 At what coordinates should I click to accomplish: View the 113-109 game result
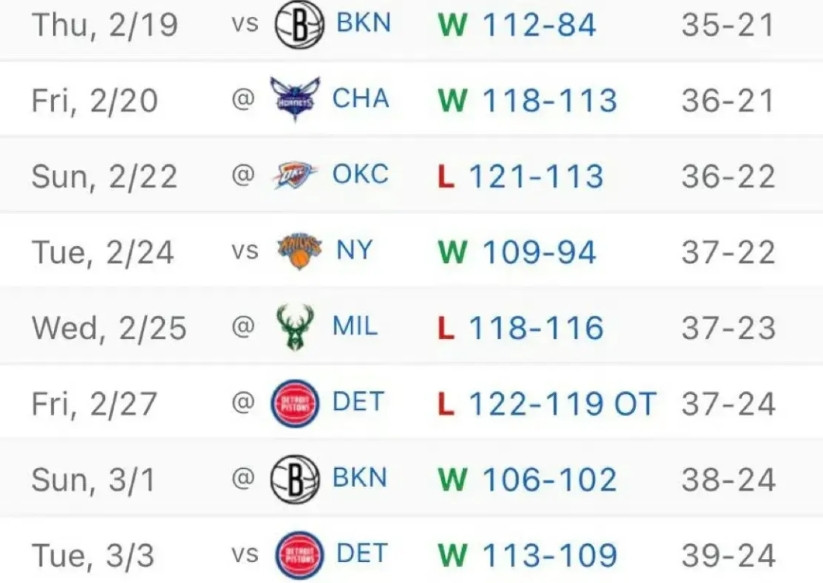pyautogui.click(x=549, y=555)
